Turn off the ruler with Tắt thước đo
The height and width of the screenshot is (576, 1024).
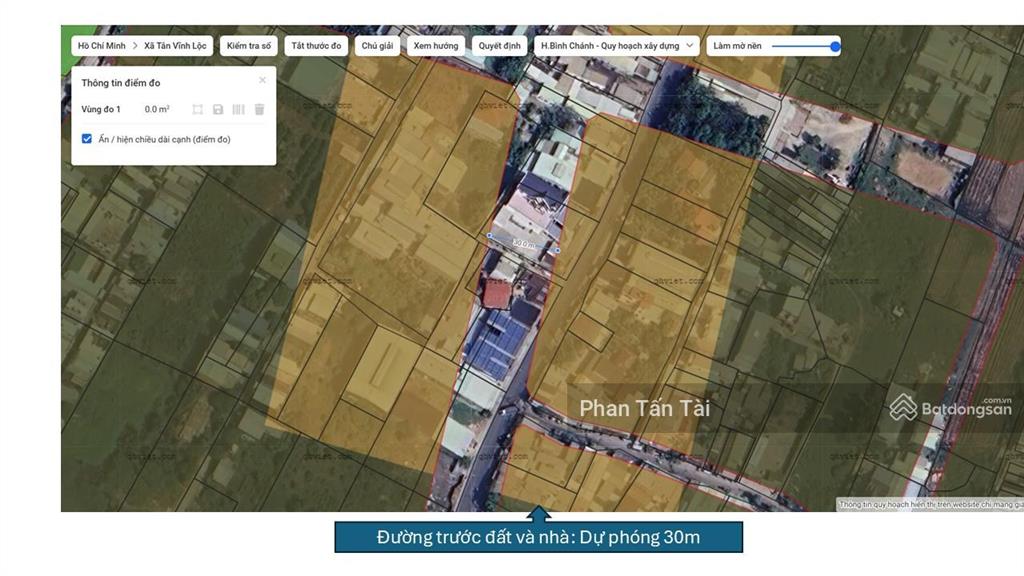coord(316,46)
